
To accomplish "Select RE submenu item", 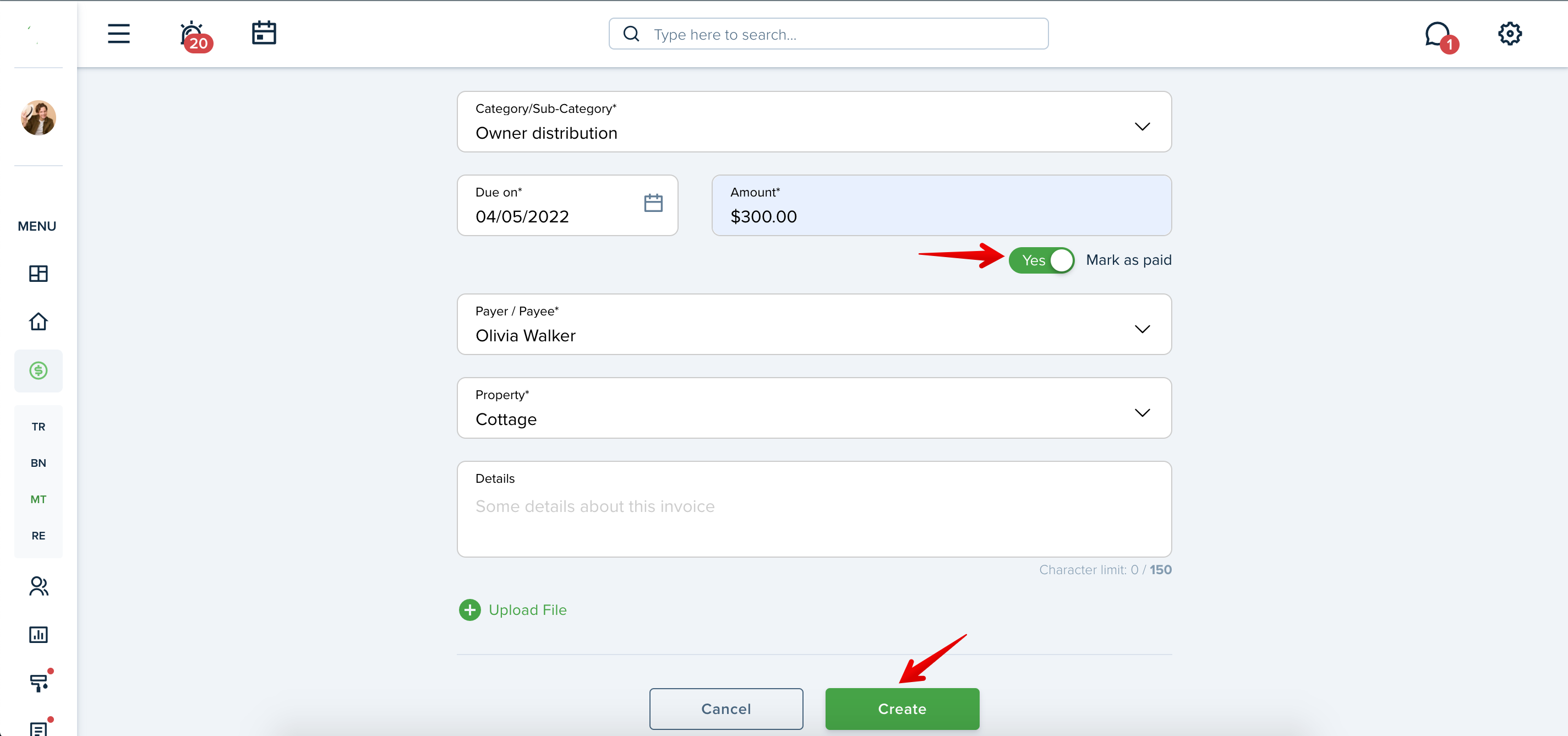I will click(x=39, y=536).
